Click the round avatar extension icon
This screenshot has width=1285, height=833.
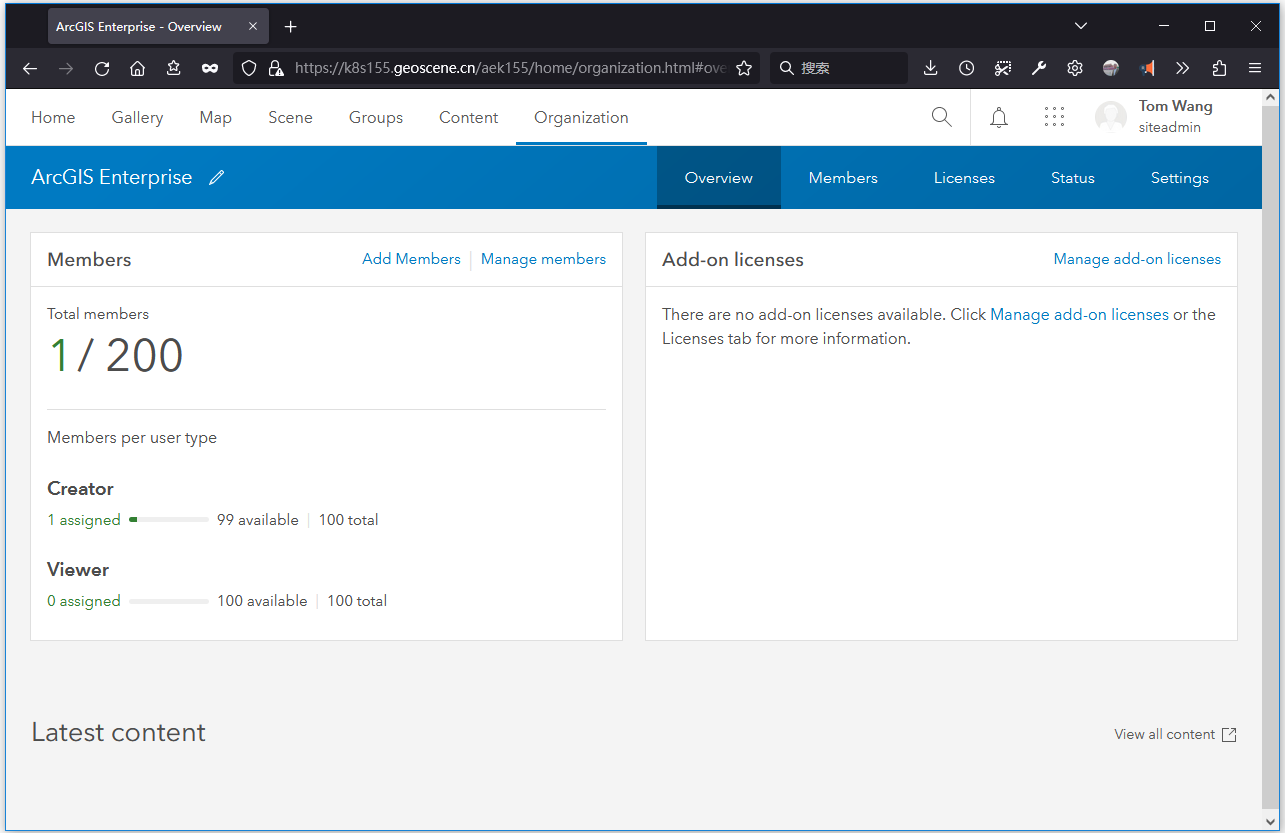tap(1111, 68)
